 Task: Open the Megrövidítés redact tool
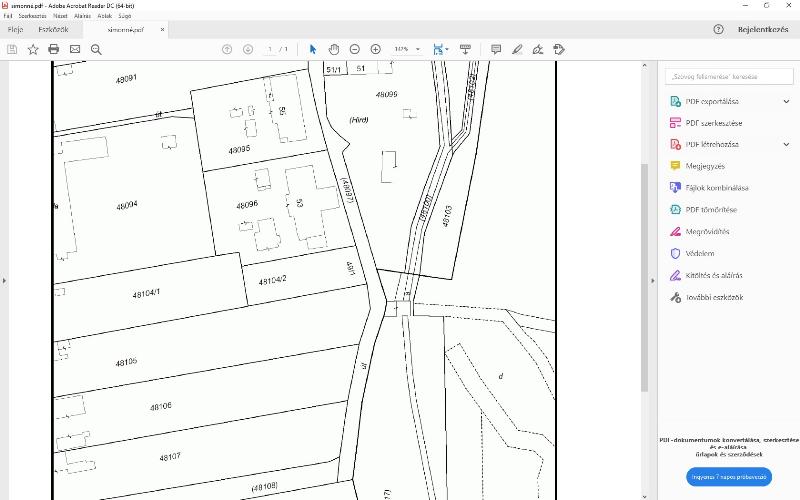[707, 232]
